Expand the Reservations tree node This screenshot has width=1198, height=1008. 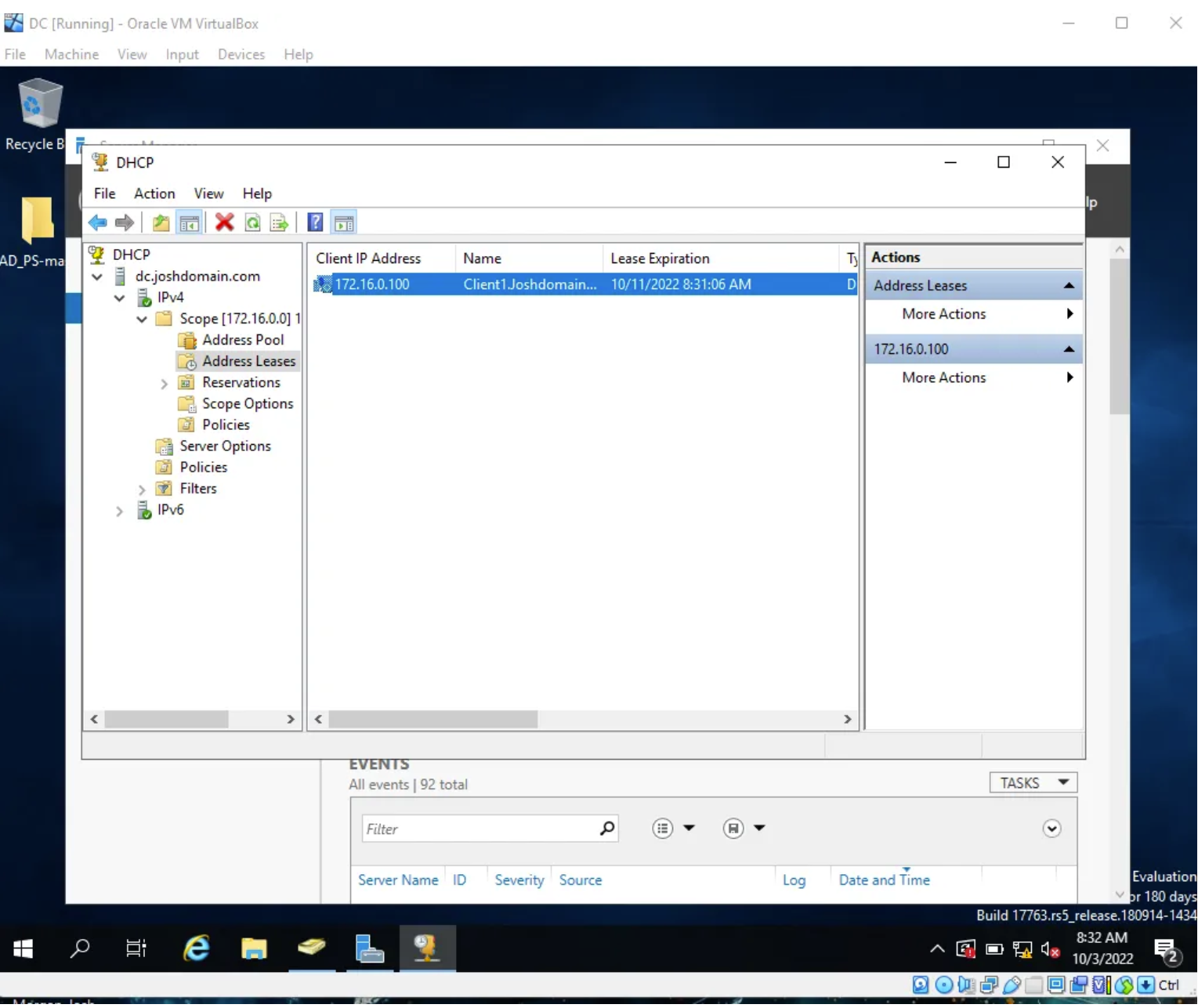click(x=164, y=384)
